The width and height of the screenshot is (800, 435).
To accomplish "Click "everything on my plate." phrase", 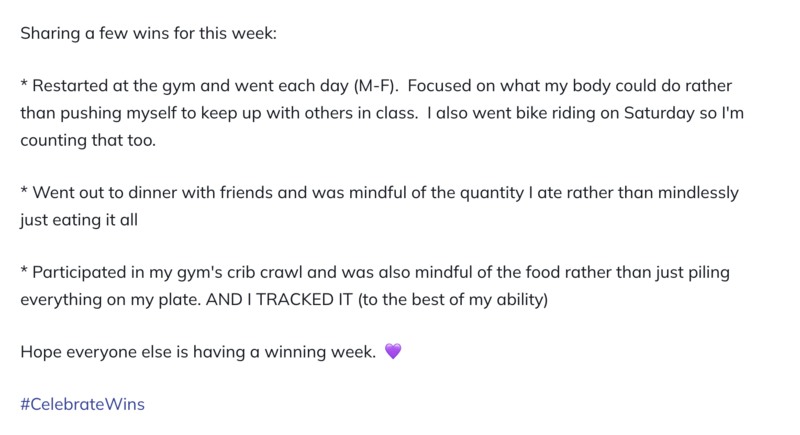I will (111, 299).
